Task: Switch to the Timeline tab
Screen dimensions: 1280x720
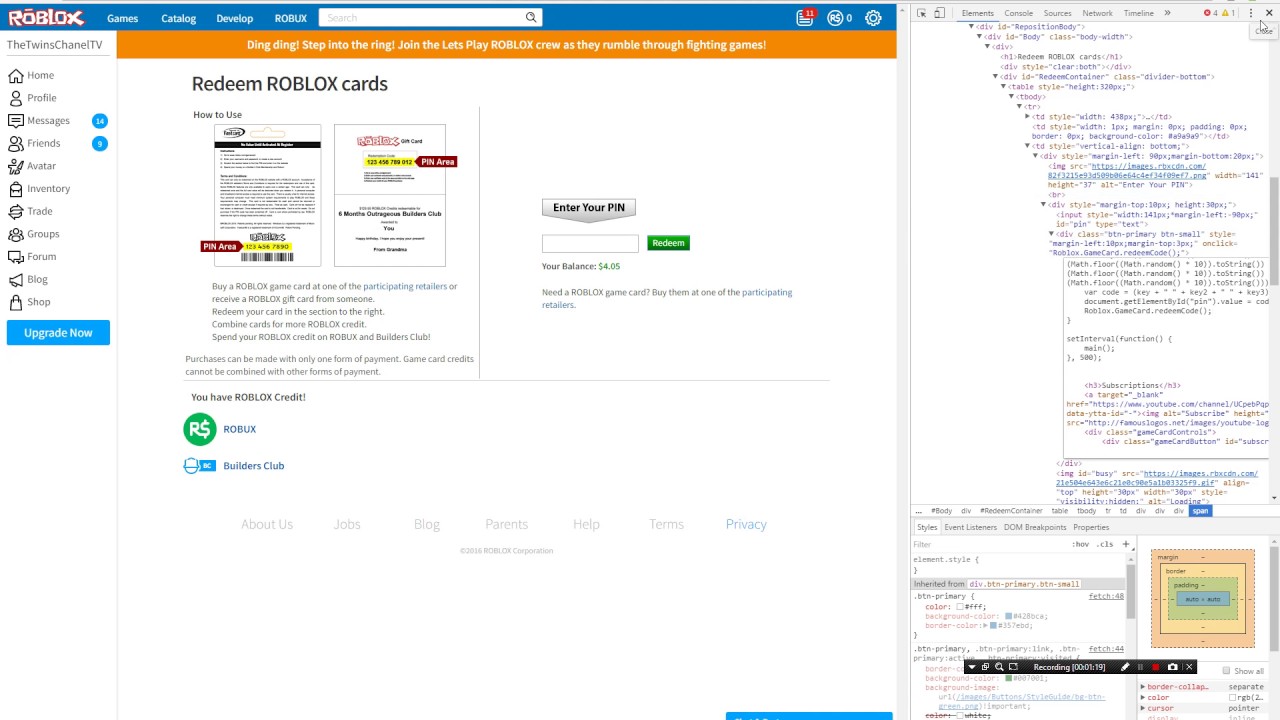Action: click(x=1138, y=13)
